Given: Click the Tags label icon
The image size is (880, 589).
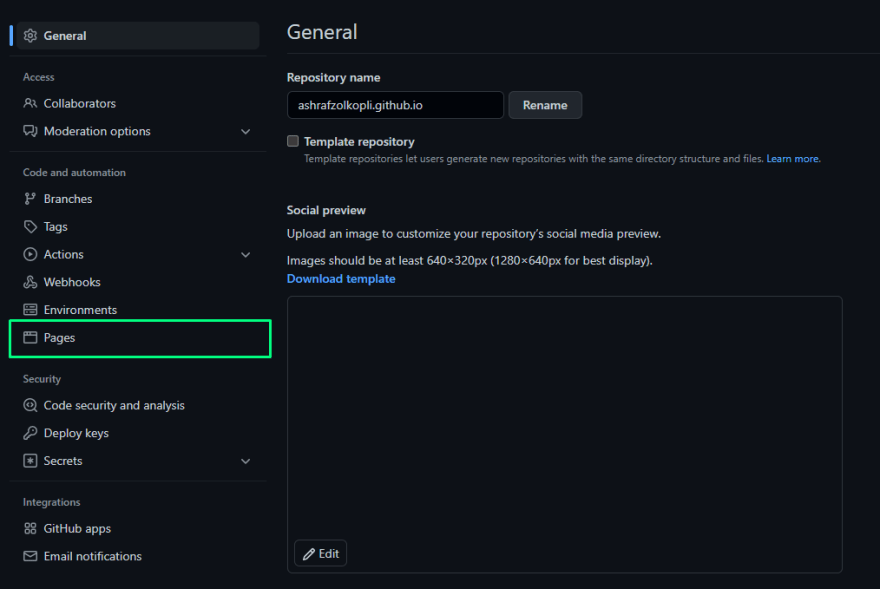Looking at the screenshot, I should coord(30,226).
